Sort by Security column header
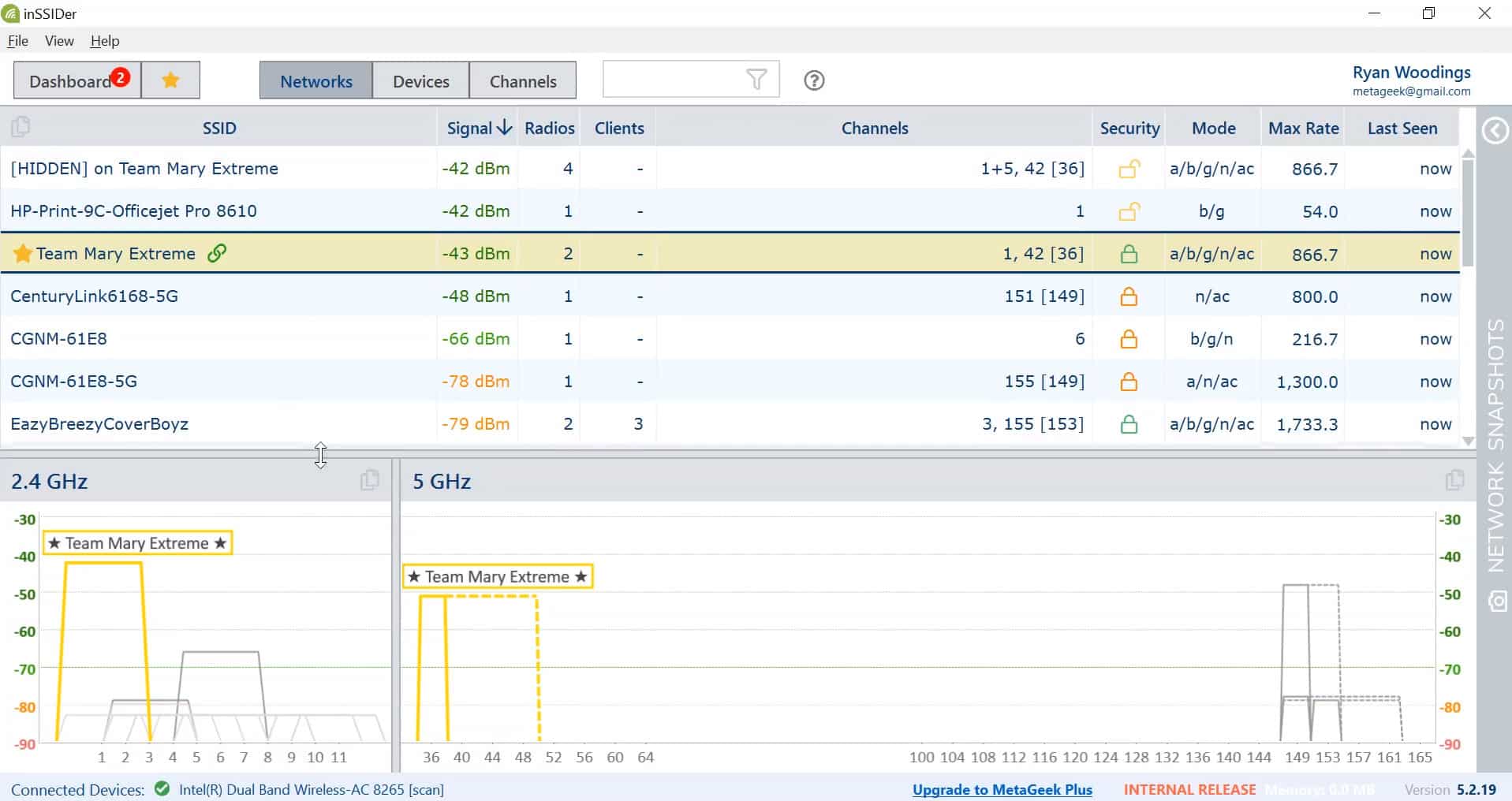The image size is (1512, 801). (1129, 128)
